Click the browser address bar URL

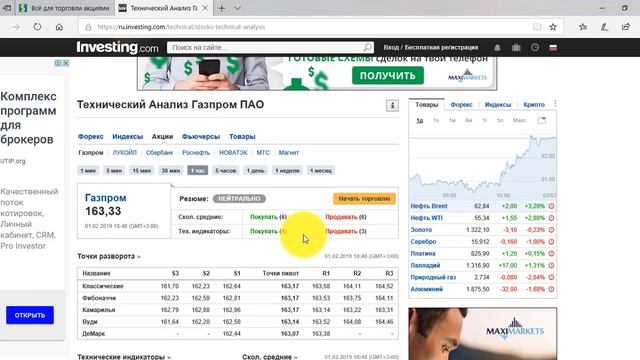tap(181, 27)
